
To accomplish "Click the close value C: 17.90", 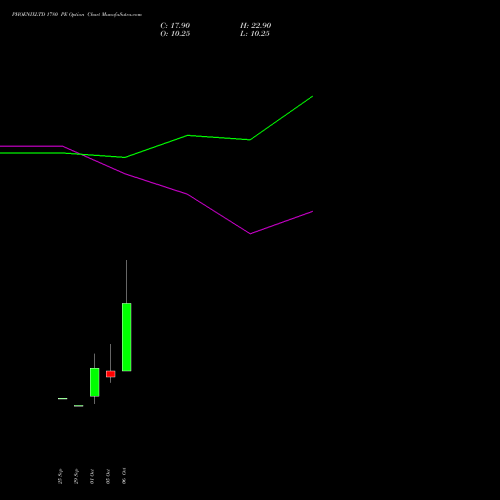I will [175, 26].
